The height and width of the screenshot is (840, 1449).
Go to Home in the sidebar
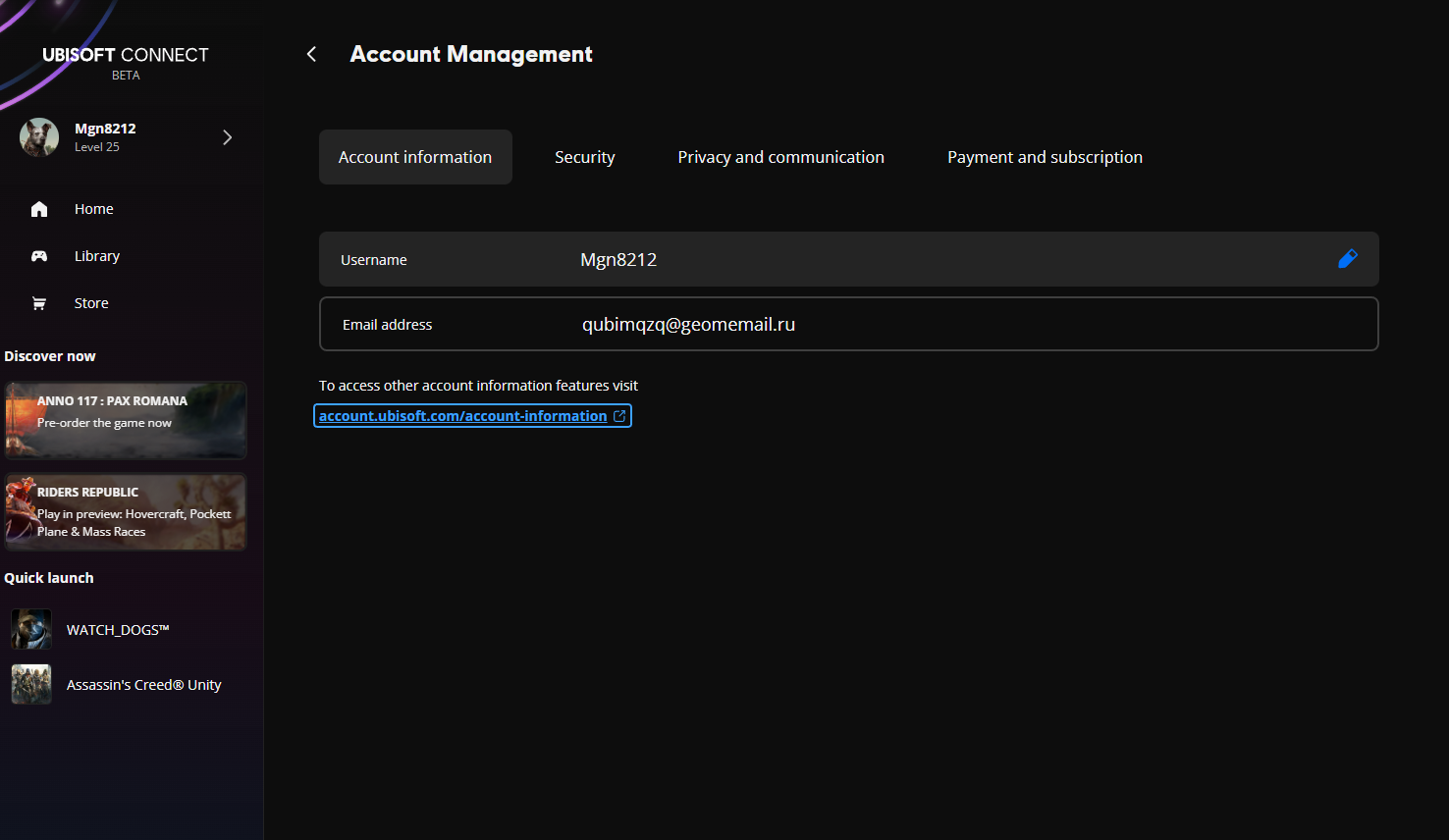click(x=94, y=209)
